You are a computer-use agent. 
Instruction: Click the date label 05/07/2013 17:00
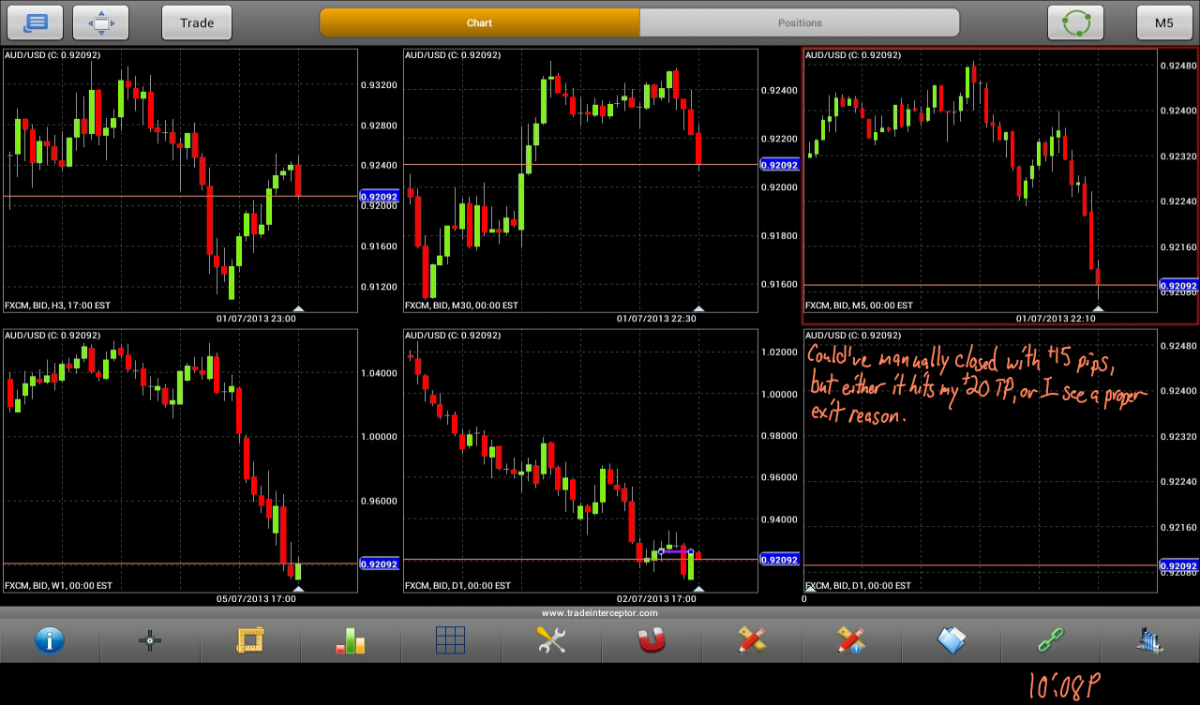click(256, 599)
